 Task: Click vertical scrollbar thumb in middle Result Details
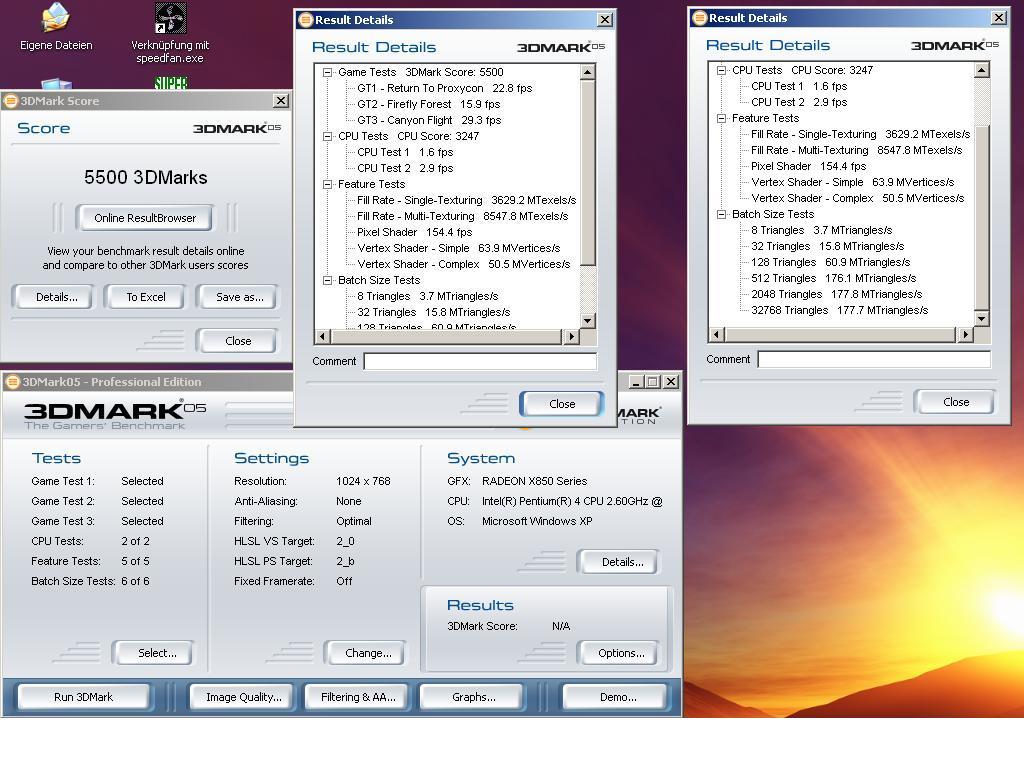(588, 172)
